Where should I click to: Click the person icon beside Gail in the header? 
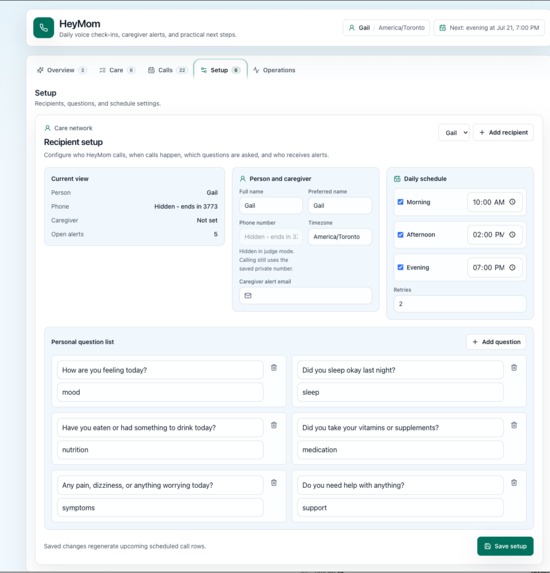point(352,28)
